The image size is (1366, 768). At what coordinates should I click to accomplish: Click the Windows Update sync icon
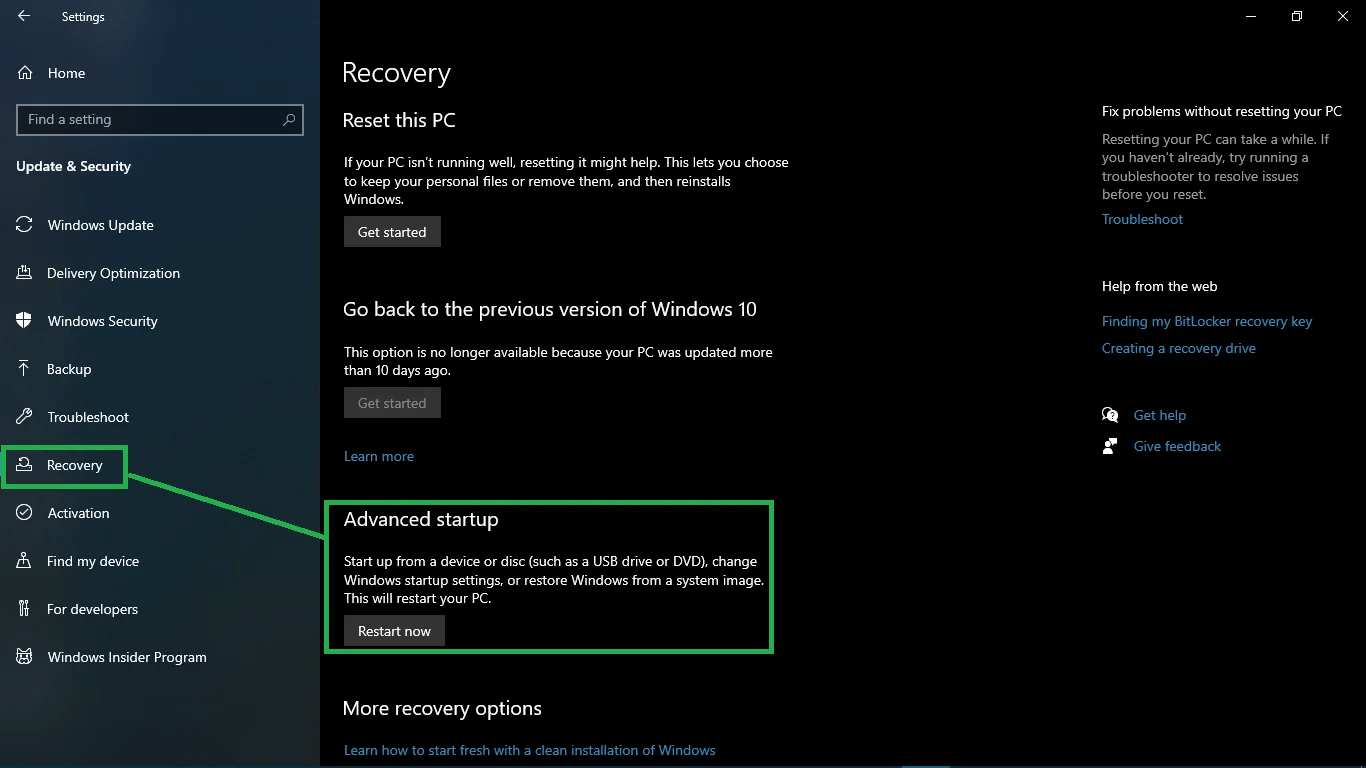(x=25, y=225)
